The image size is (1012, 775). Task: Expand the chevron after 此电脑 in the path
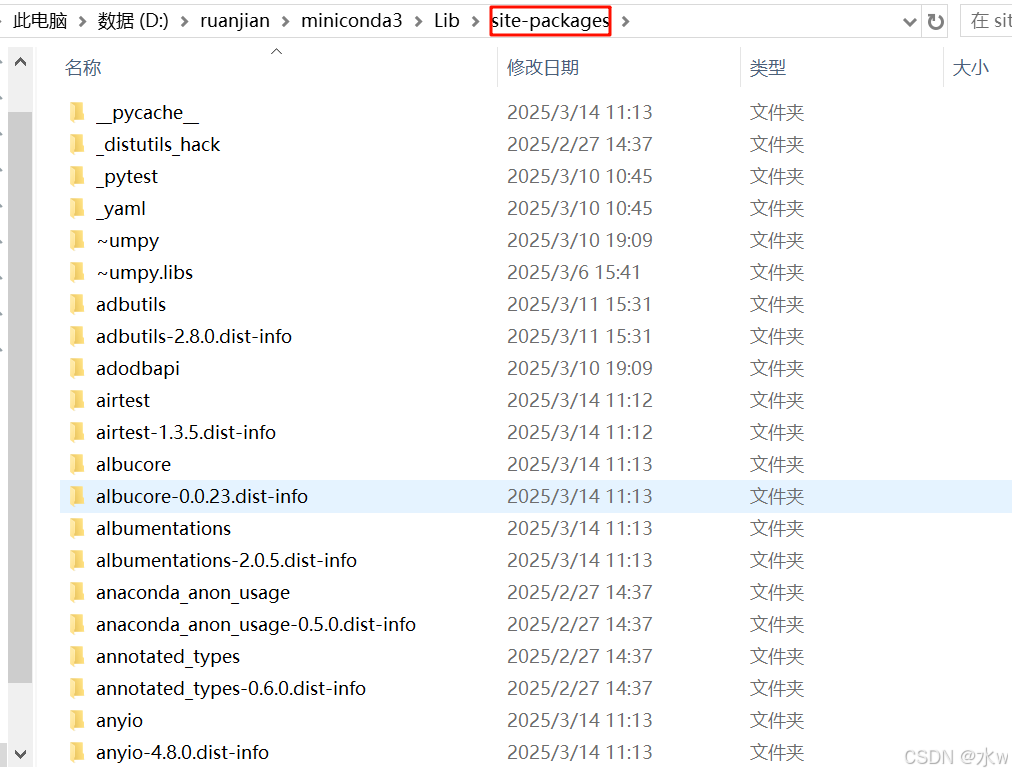click(x=83, y=22)
